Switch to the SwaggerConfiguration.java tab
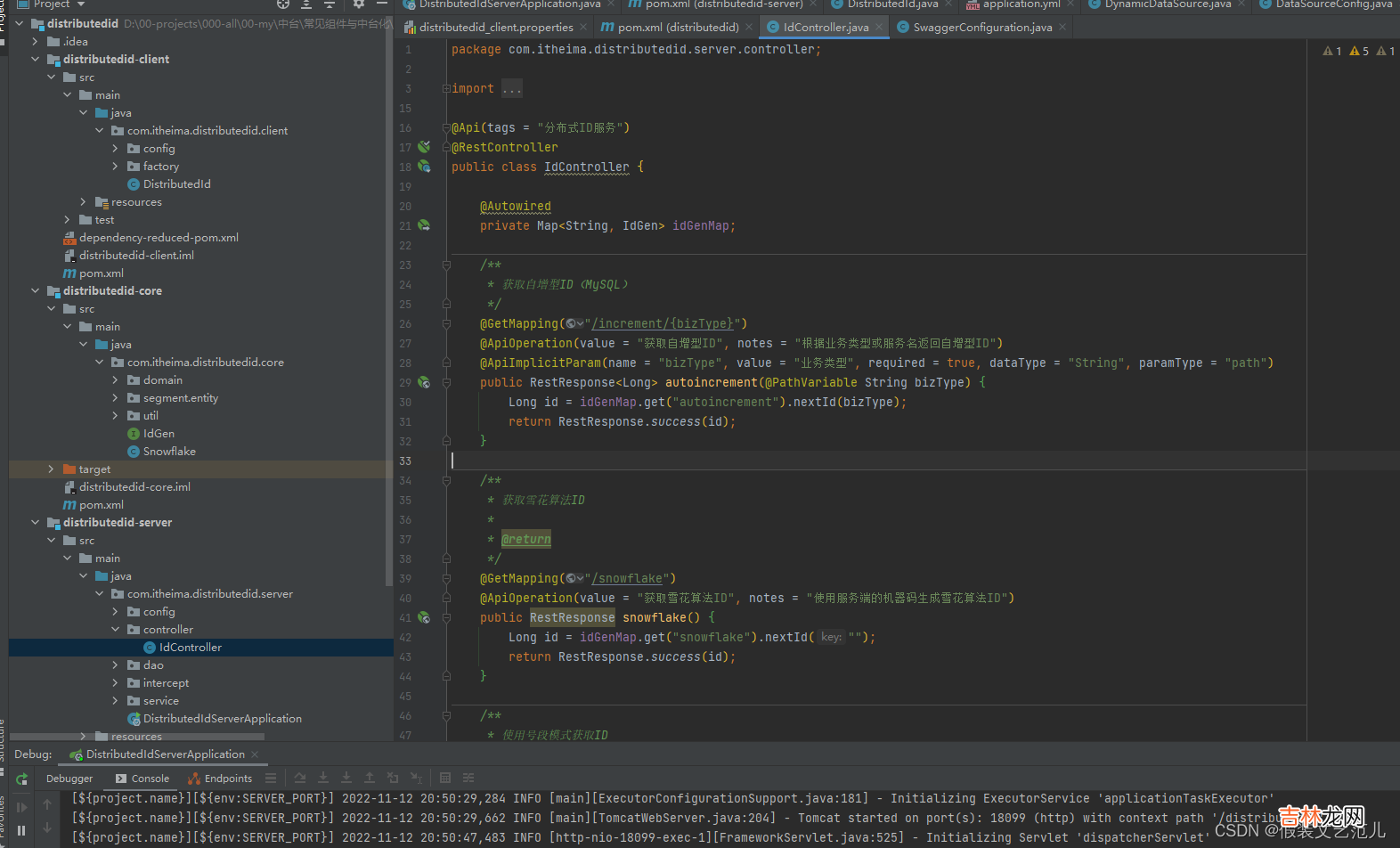1400x848 pixels. tap(981, 28)
